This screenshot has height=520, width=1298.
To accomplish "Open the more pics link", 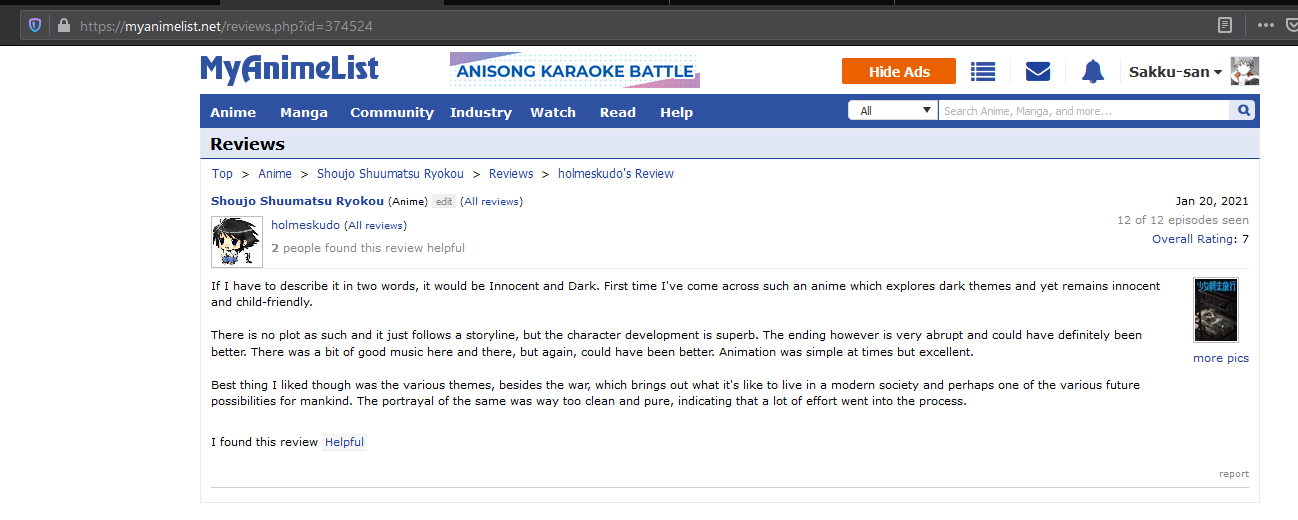I will tap(1221, 358).
